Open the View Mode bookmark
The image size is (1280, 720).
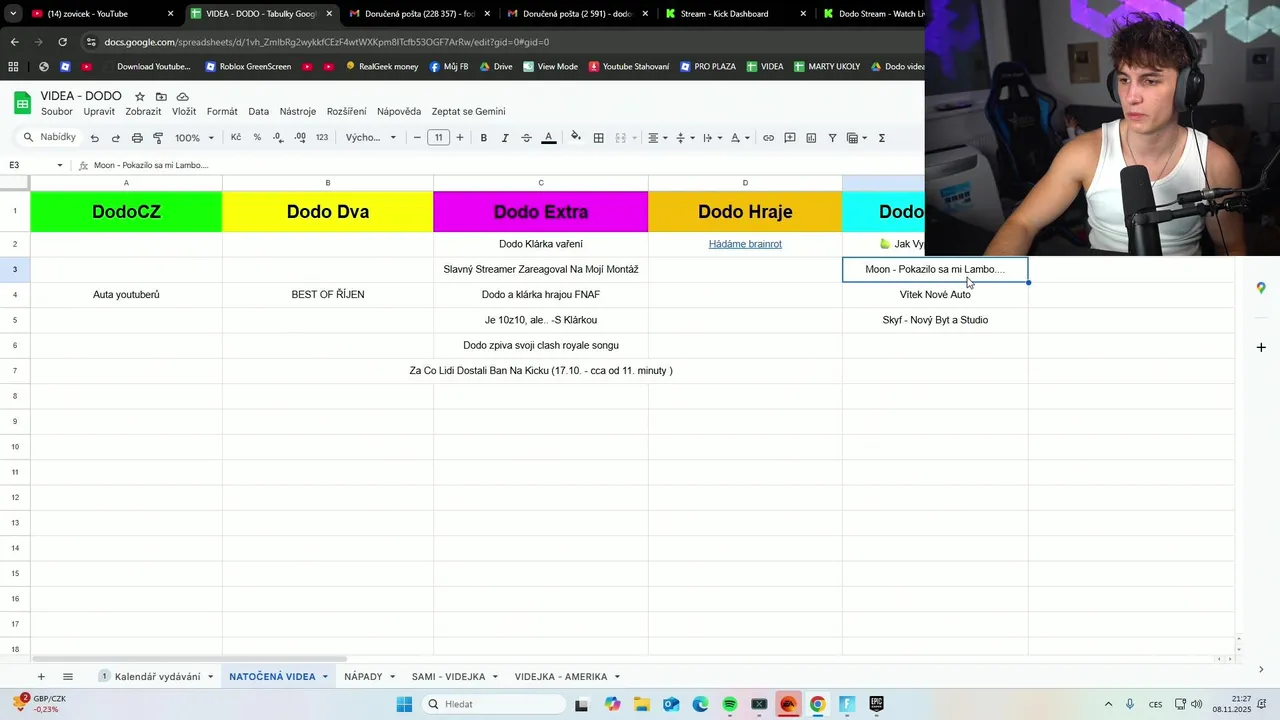(551, 67)
